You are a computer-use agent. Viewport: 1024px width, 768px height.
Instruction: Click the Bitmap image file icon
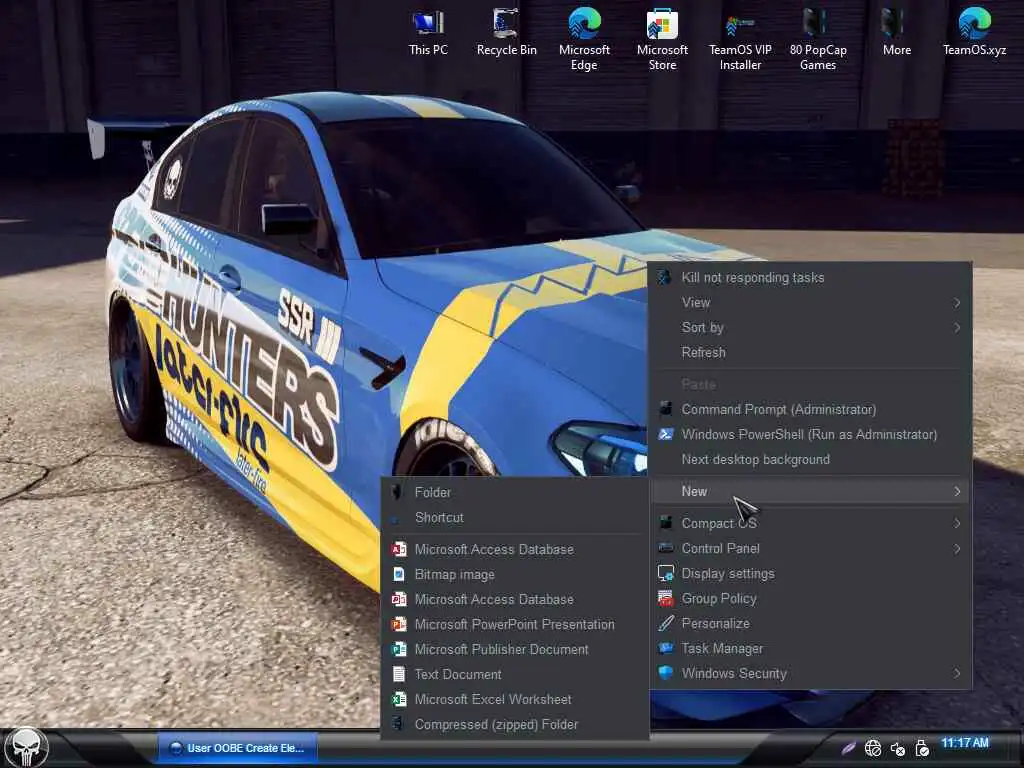pyautogui.click(x=398, y=574)
